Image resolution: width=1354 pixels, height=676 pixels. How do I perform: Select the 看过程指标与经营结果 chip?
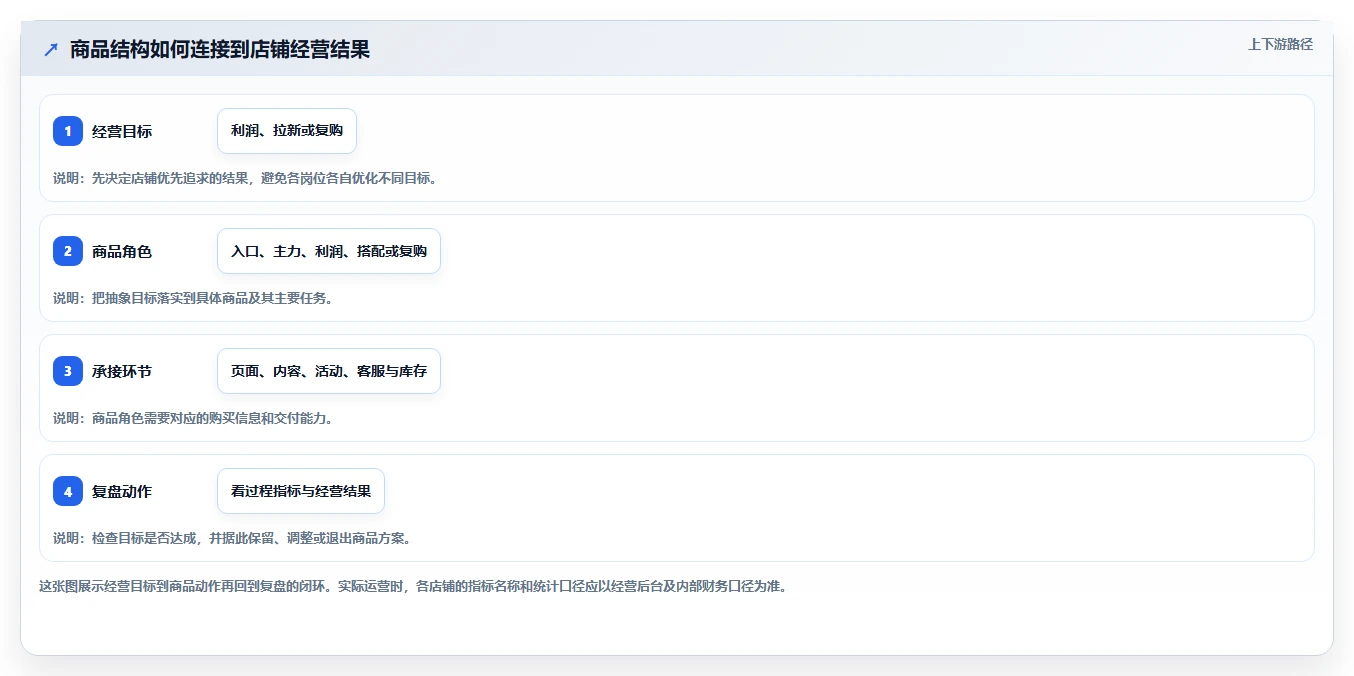[301, 491]
